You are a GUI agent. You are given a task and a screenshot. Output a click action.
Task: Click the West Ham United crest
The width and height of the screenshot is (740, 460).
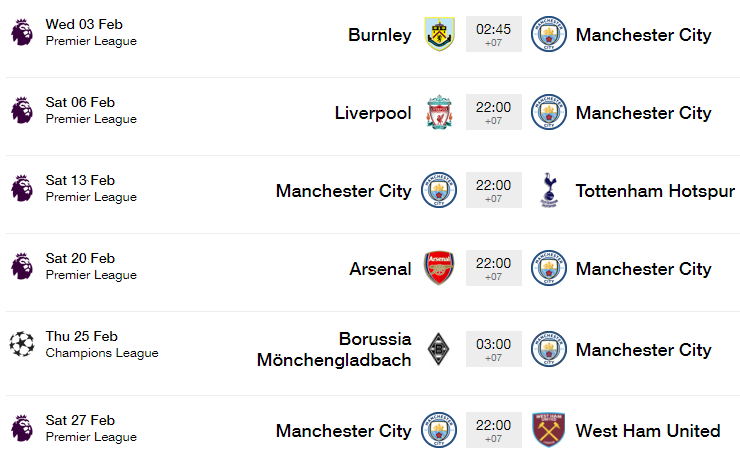(x=549, y=430)
